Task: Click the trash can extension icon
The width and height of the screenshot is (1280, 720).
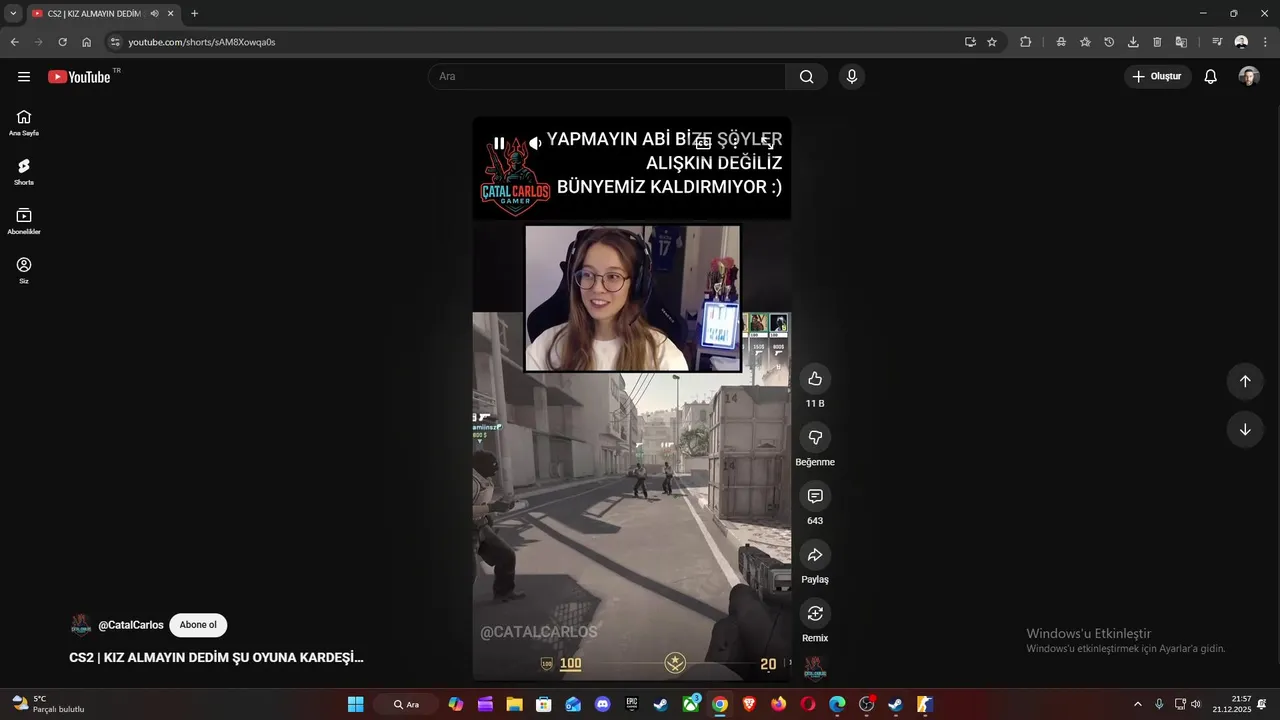Action: 1157,42
